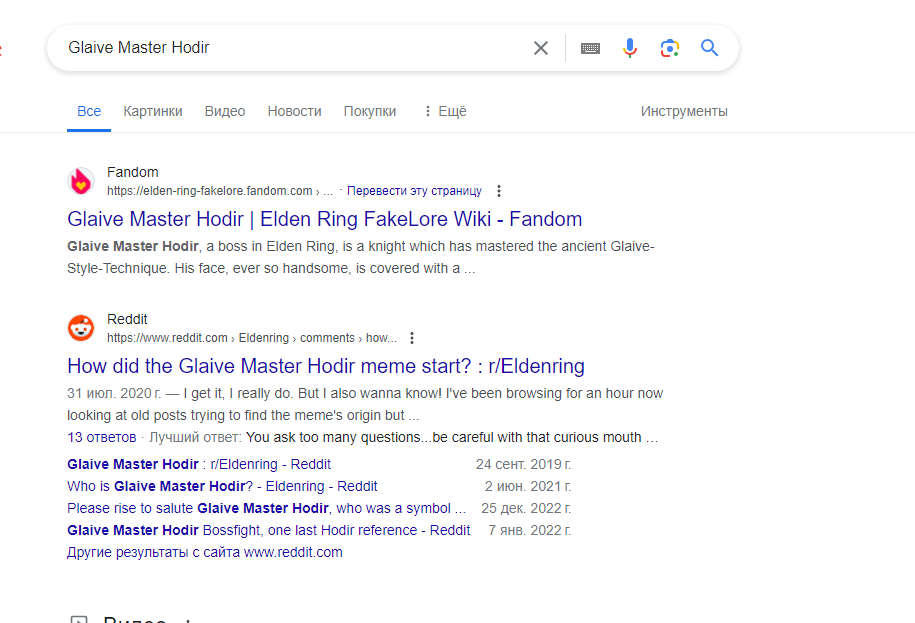The image size is (915, 623).
Task: Open How did the Glaive Master Hodir meme start result
Action: [326, 366]
